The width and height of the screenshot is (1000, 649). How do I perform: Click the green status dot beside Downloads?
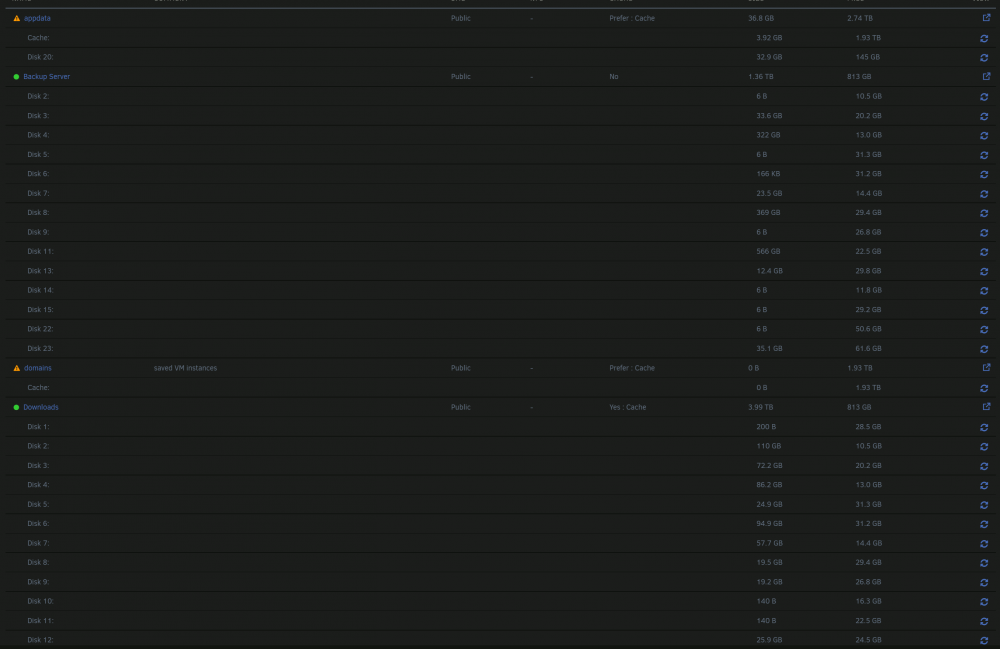point(17,407)
